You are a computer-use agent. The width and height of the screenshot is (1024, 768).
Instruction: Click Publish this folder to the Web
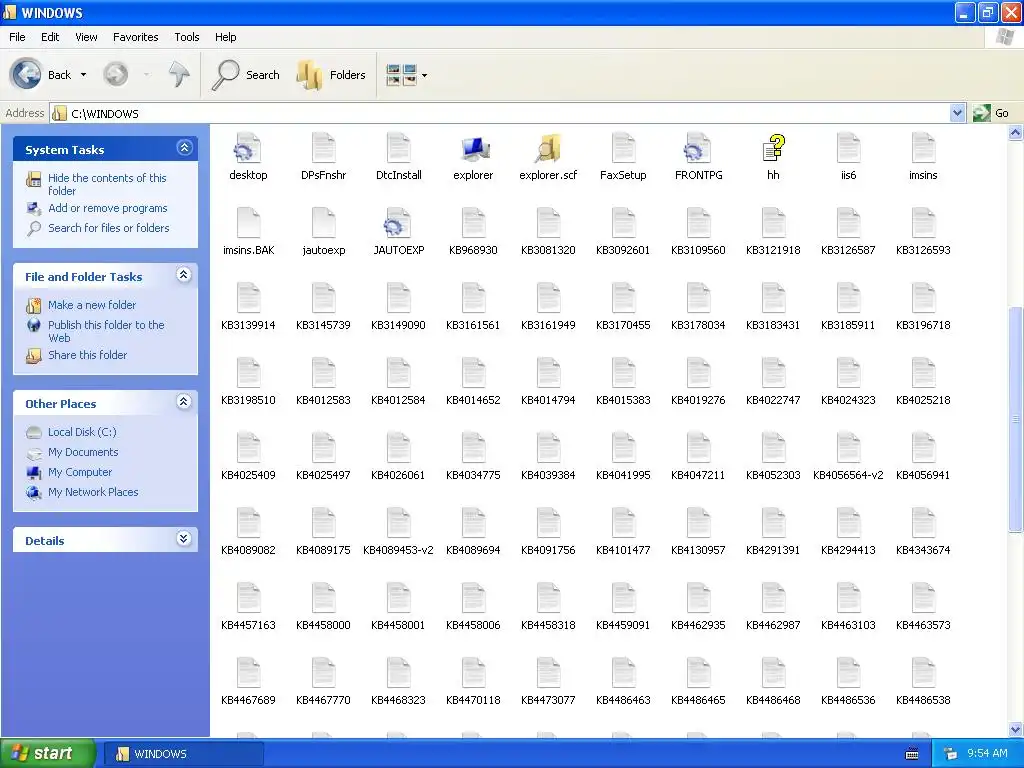[106, 331]
